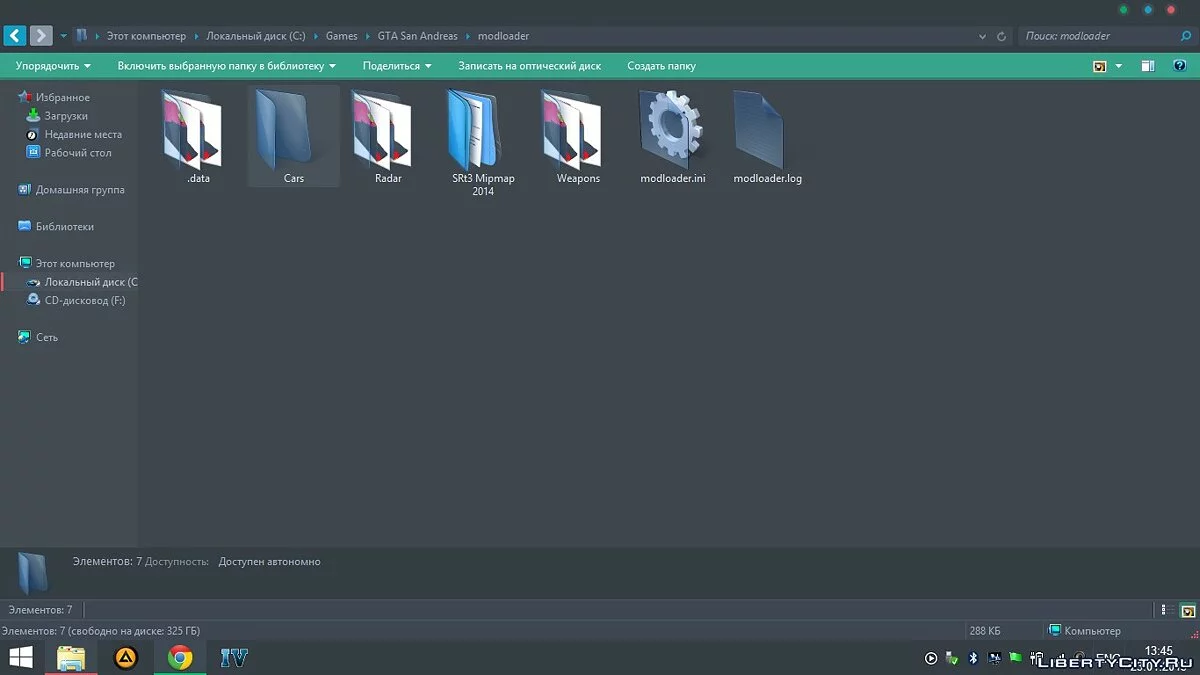This screenshot has width=1200, height=675.
Task: Open 'Включить выбранную папку в библиотеку' menu
Action: 227,66
